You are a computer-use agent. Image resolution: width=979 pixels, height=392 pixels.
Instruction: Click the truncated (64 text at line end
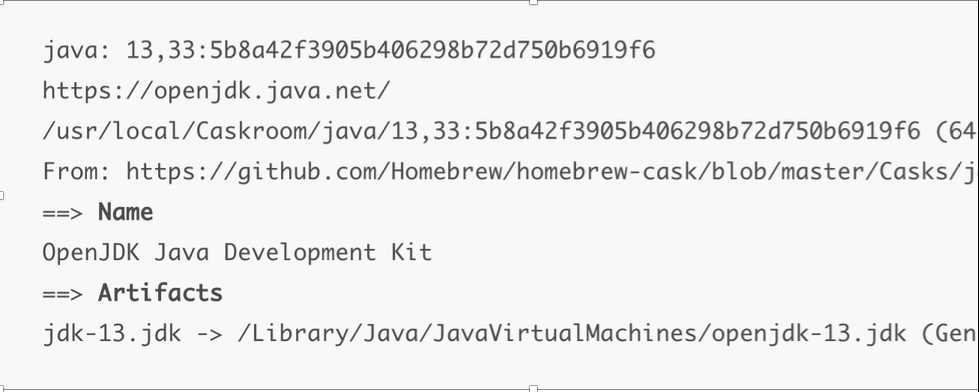pyautogui.click(x=957, y=131)
